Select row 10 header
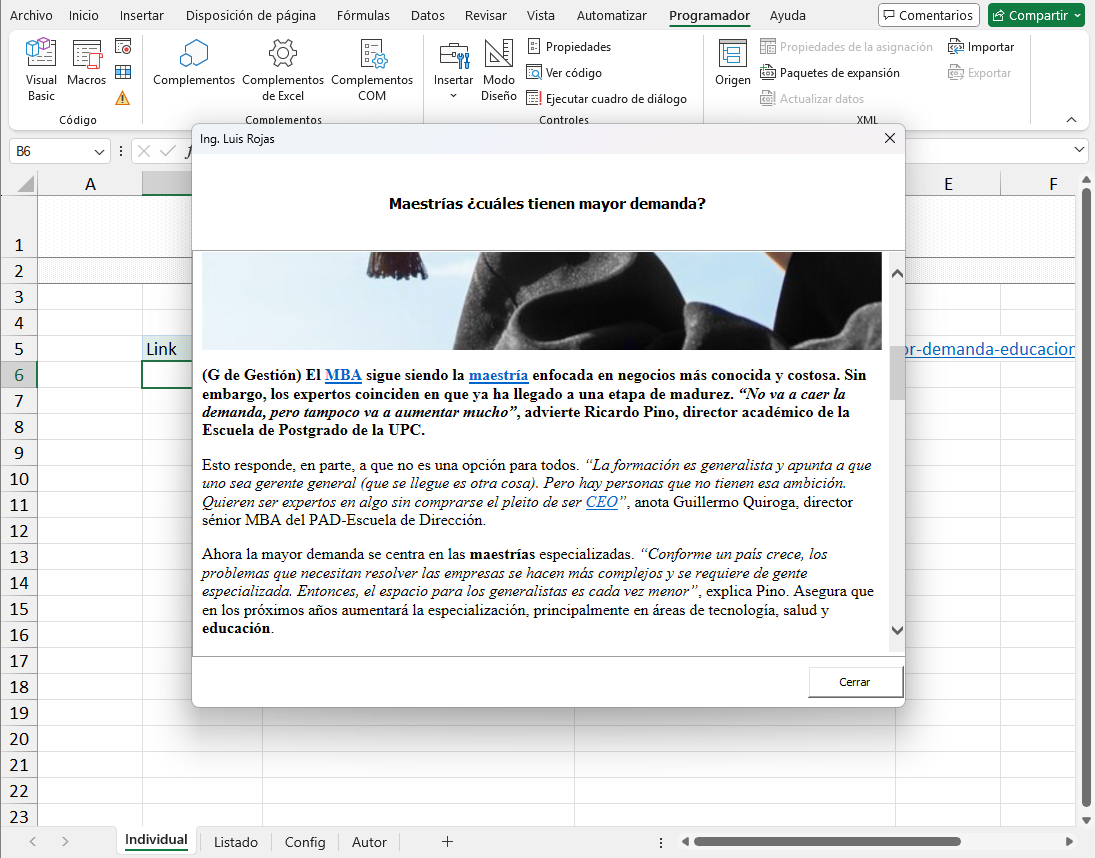This screenshot has height=858, width=1095. (19, 479)
